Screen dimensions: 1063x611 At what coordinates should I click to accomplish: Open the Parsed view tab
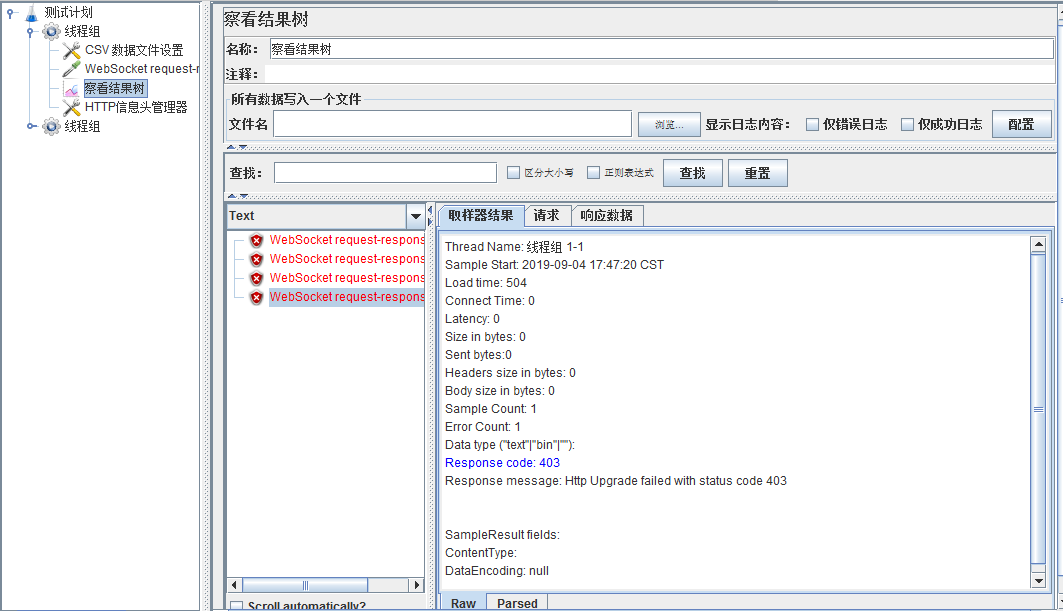pos(516,603)
